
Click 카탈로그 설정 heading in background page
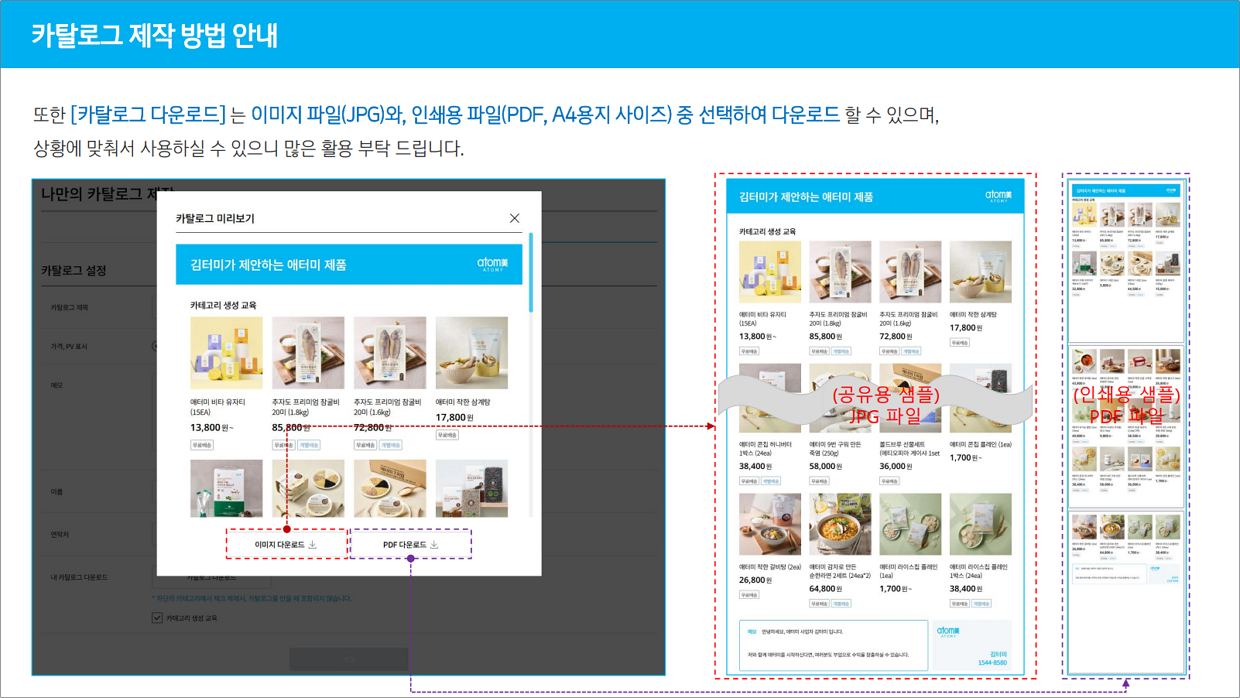73,270
